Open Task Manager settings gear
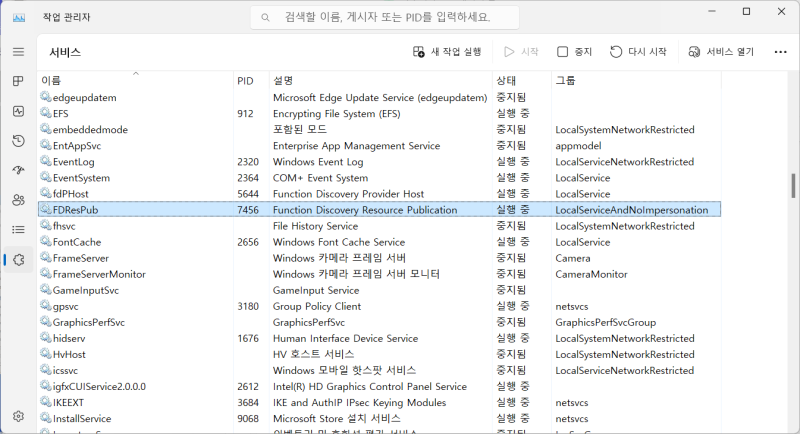Viewport: 800px width, 434px height. click(18, 416)
